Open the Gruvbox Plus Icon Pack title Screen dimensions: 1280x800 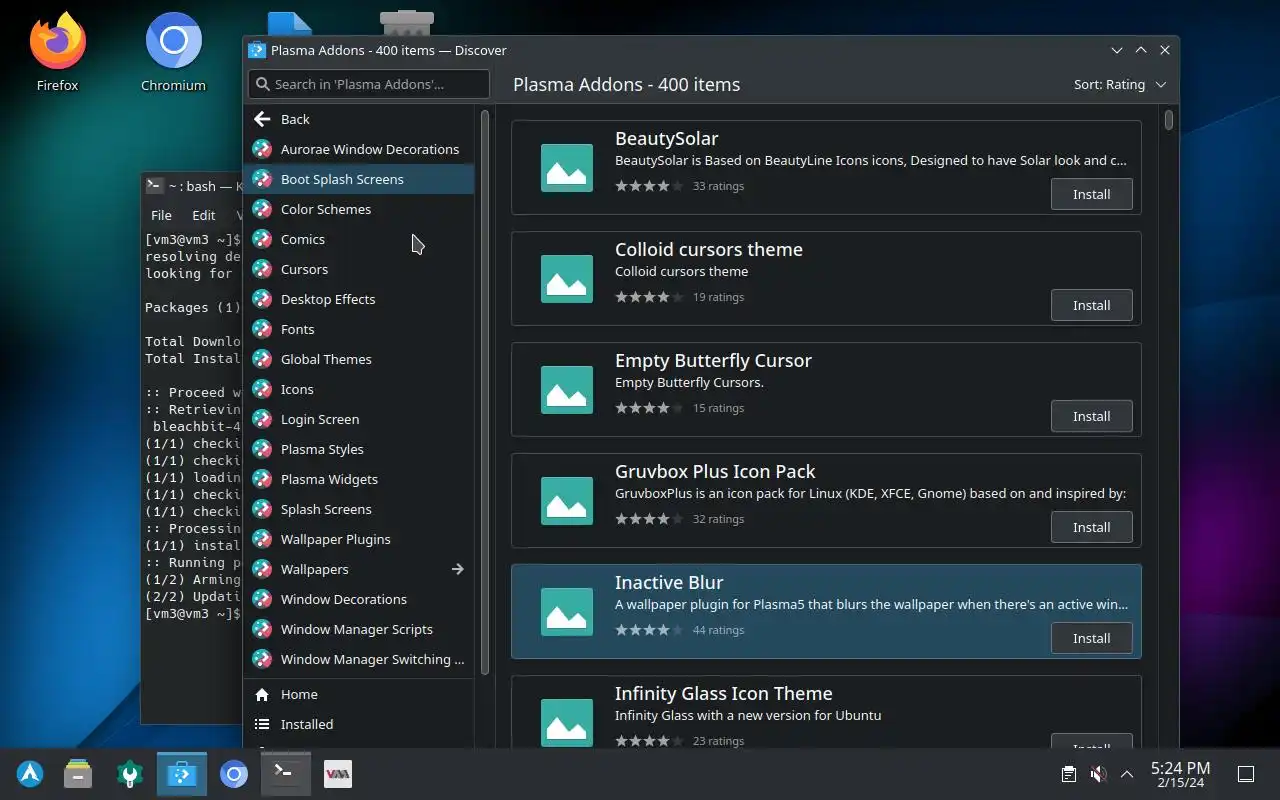pyautogui.click(x=715, y=471)
